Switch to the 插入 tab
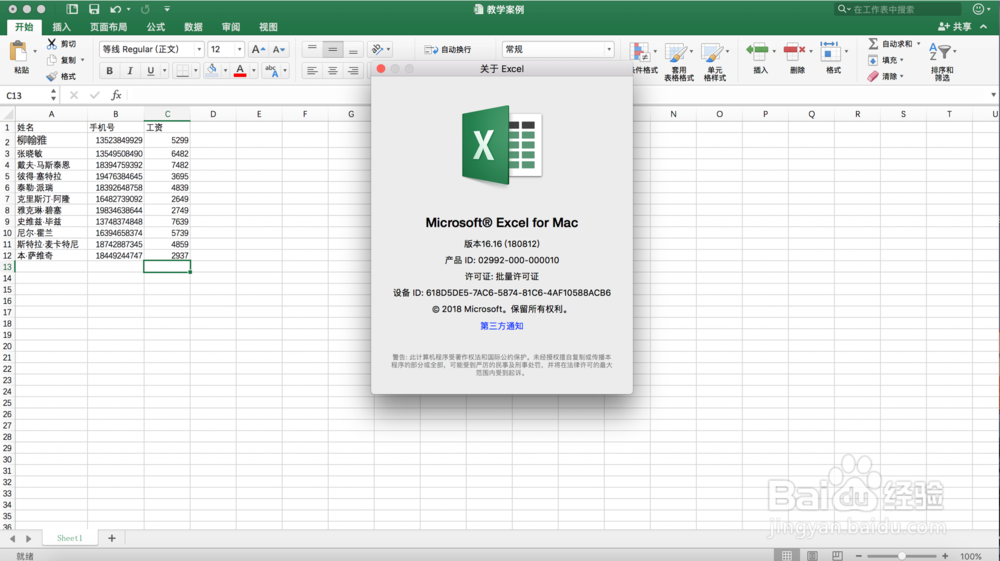This screenshot has width=1000, height=561. pyautogui.click(x=61, y=27)
